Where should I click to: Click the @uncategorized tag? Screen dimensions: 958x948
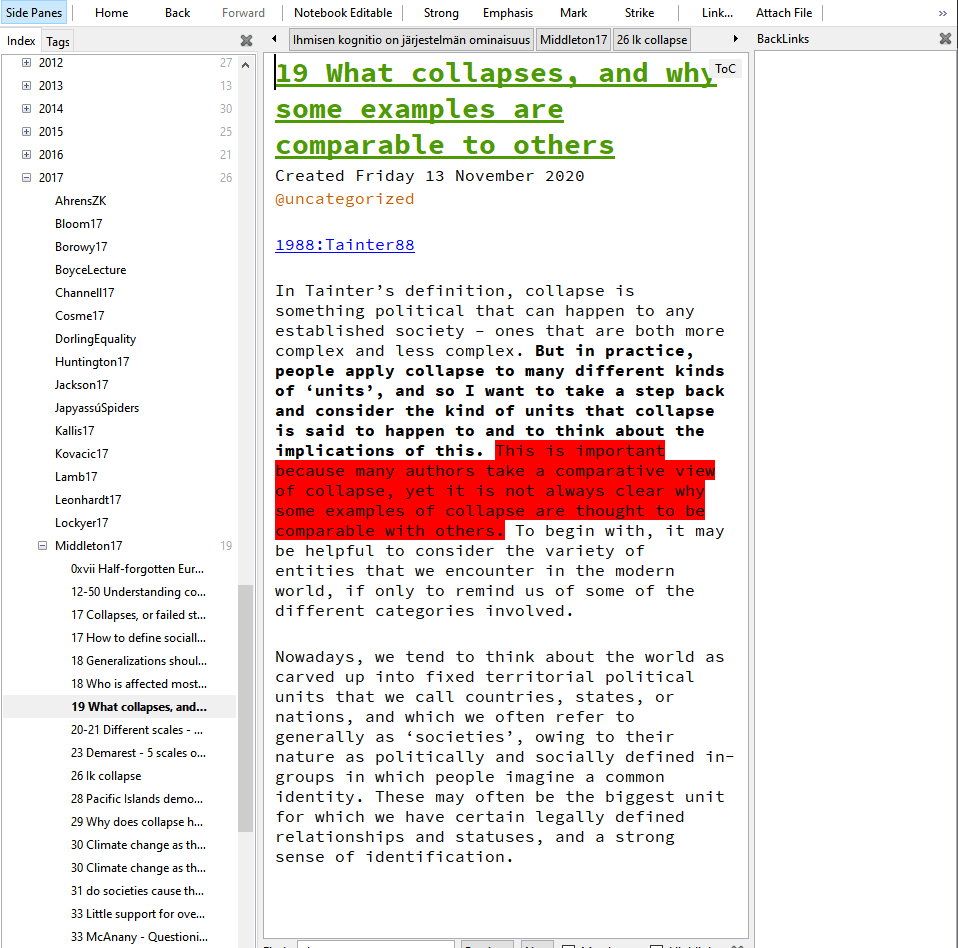[x=344, y=199]
